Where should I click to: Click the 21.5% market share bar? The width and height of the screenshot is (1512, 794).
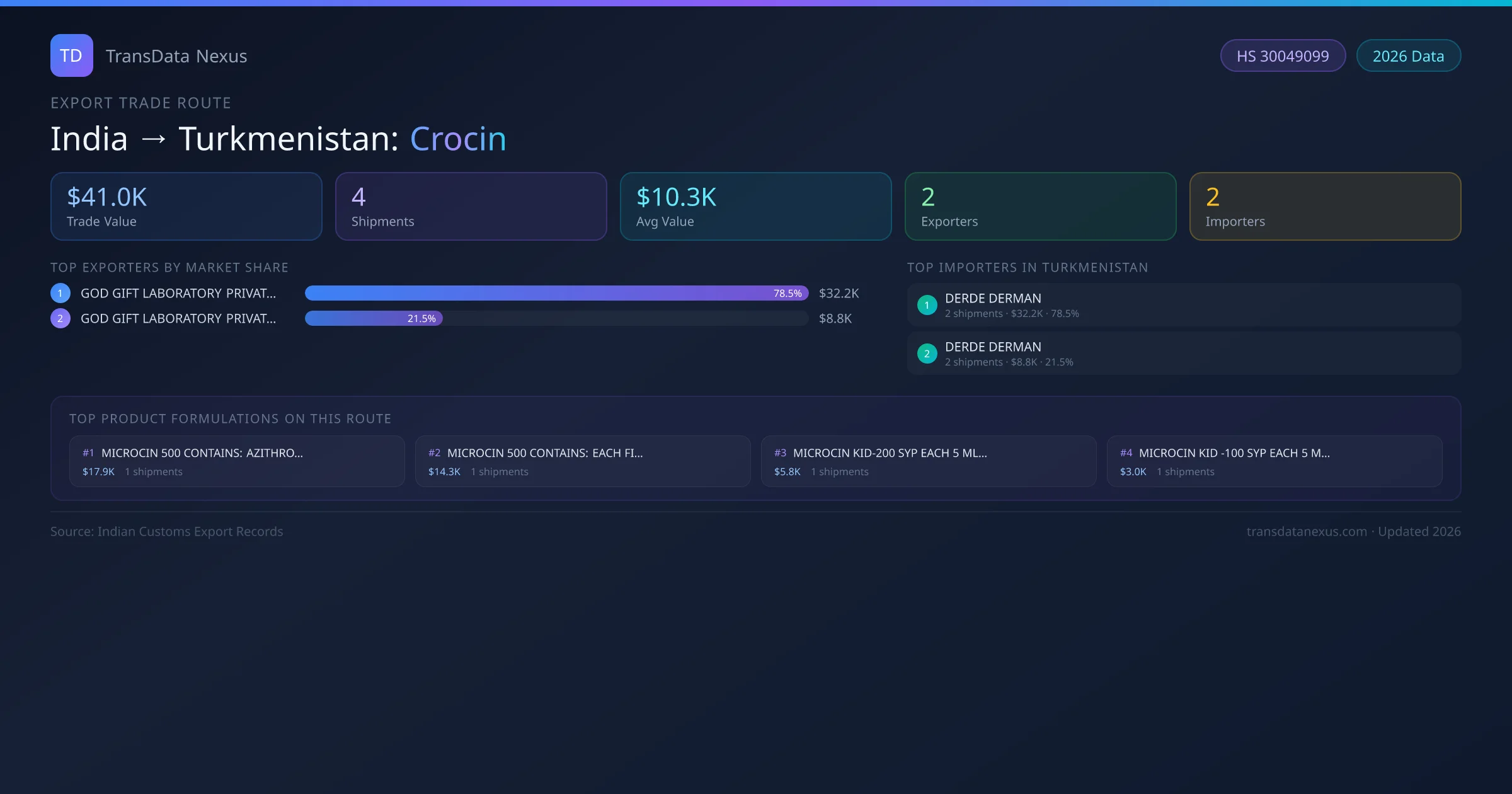coord(374,318)
